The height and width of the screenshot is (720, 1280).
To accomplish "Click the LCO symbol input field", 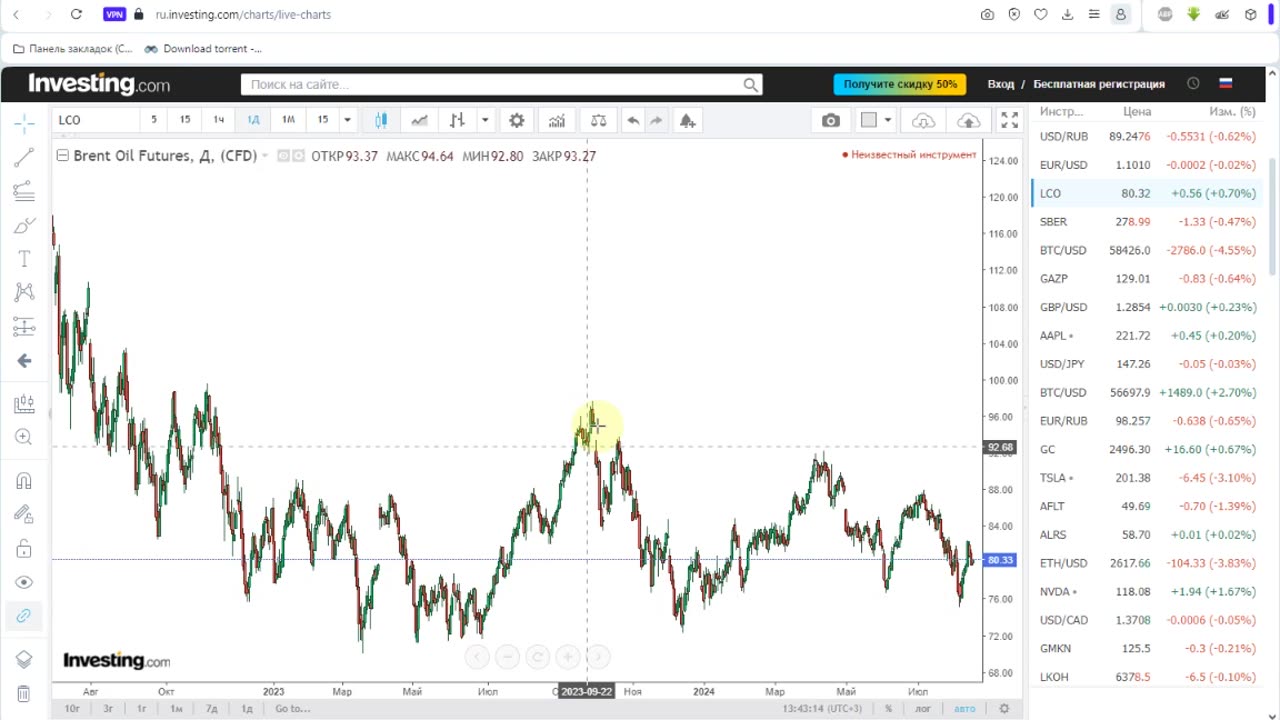I will click(x=95, y=120).
